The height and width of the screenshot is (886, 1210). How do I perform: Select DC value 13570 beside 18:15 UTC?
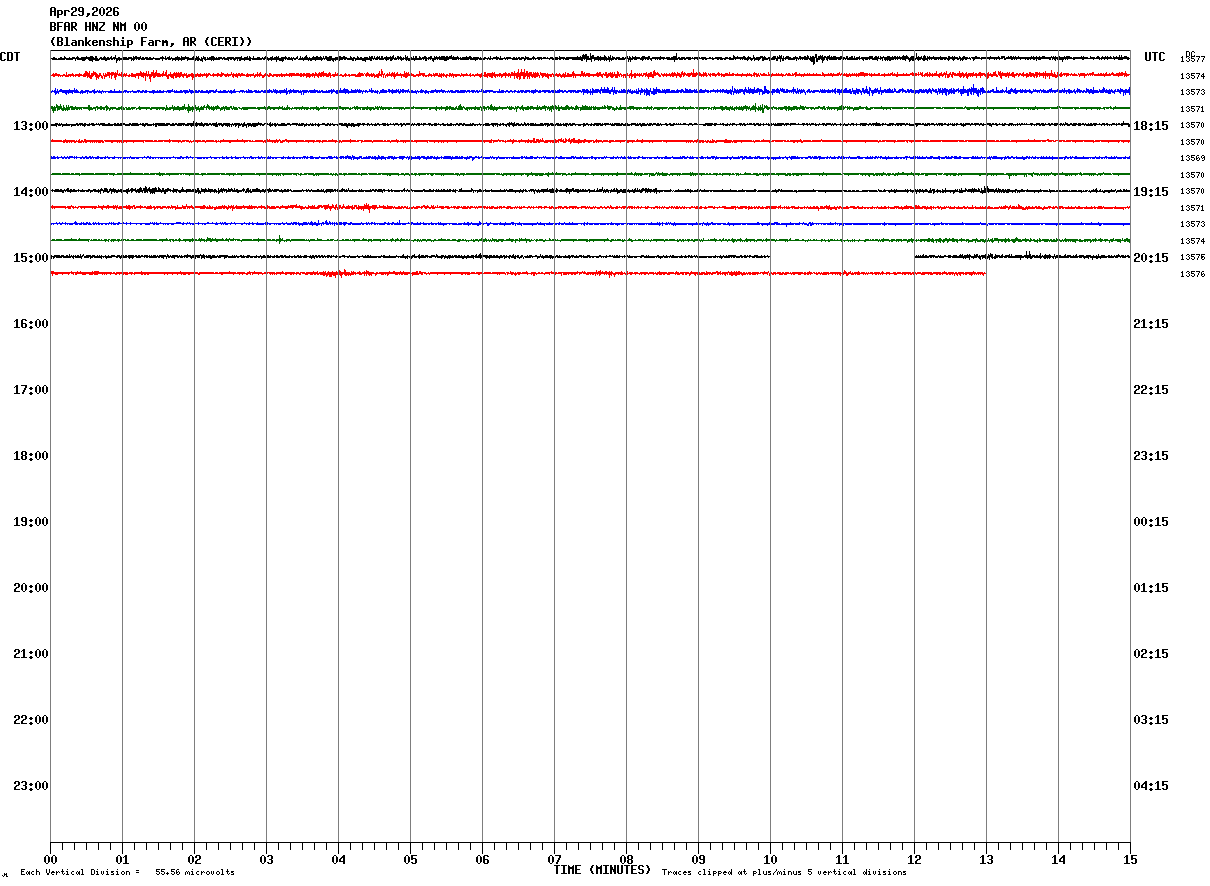click(1193, 126)
